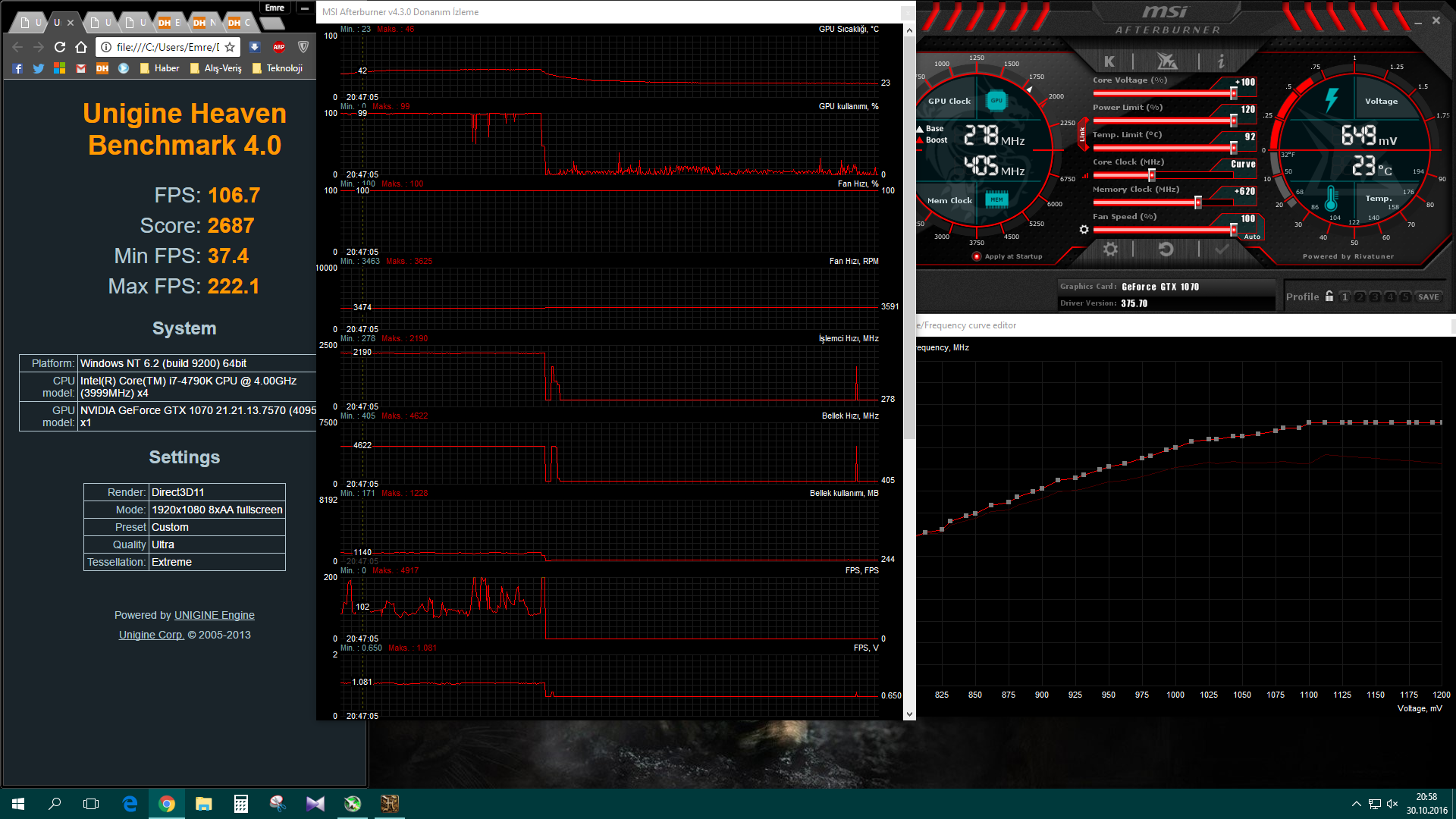Select profile slot 3
This screenshot has height=819, width=1456.
tap(1375, 297)
